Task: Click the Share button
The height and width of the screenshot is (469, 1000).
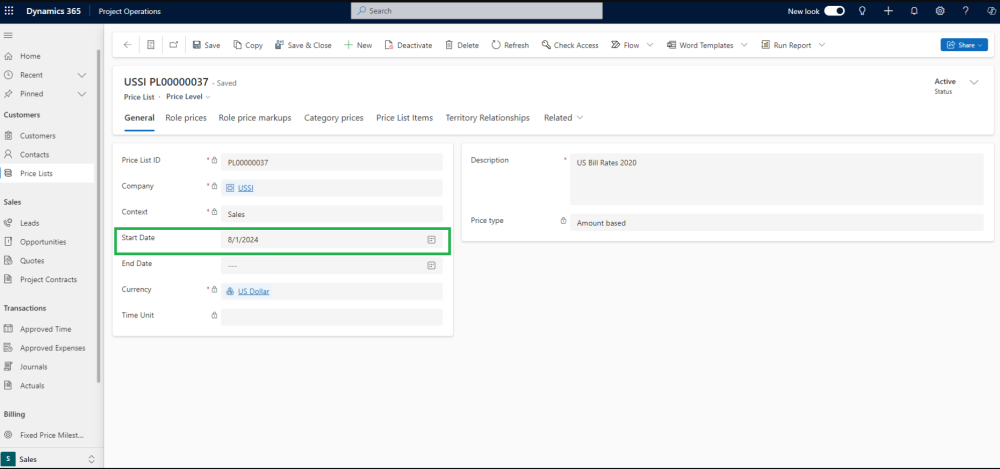Action: 964,45
